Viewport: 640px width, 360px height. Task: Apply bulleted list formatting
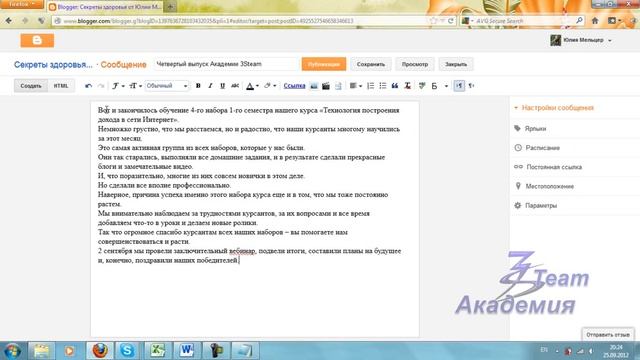382,86
